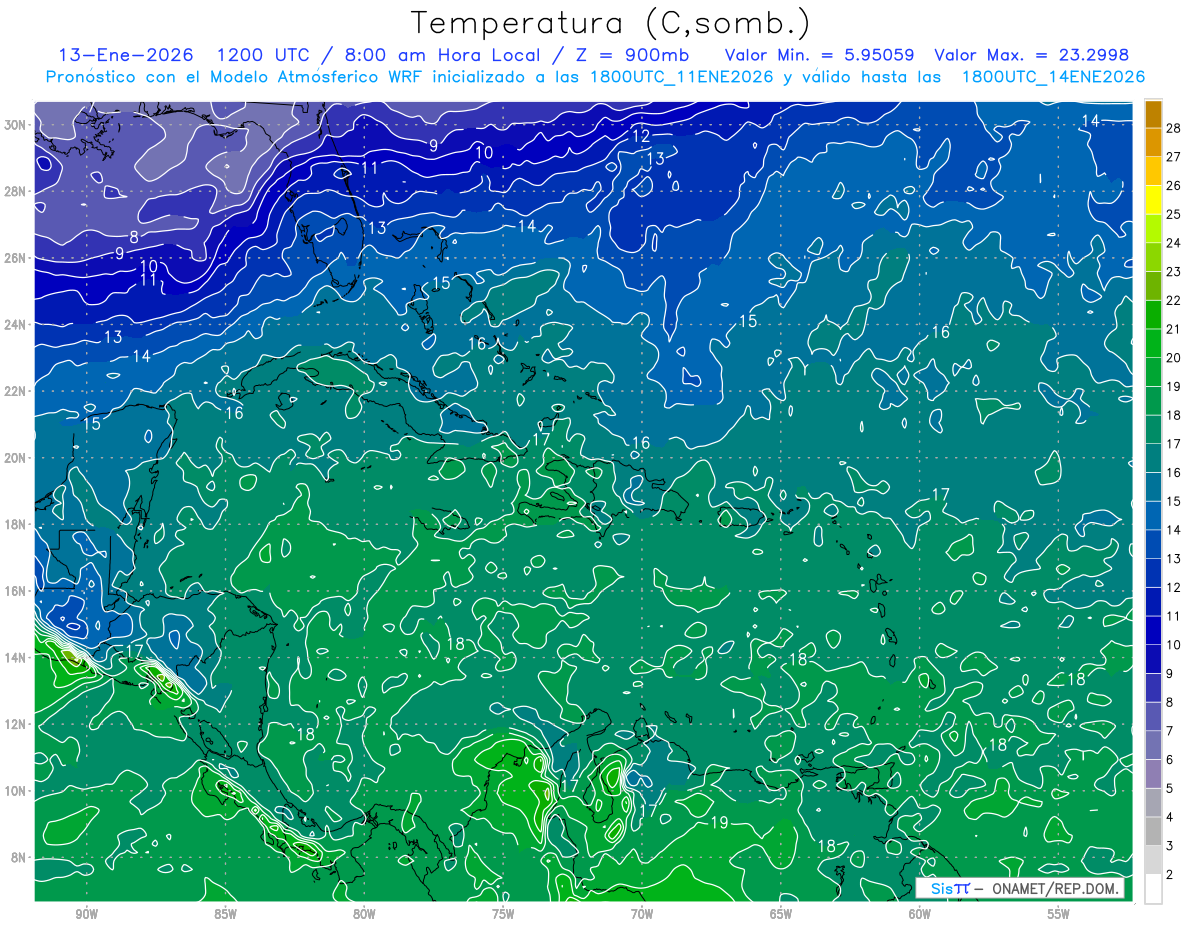Click the valid-until time "1800UTC_14ENE2026"

pyautogui.click(x=1053, y=77)
